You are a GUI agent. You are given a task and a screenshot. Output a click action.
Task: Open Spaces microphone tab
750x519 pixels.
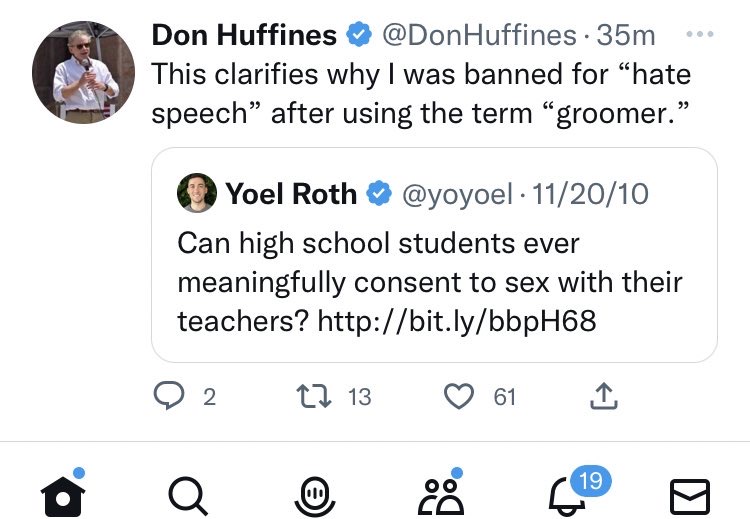point(313,495)
